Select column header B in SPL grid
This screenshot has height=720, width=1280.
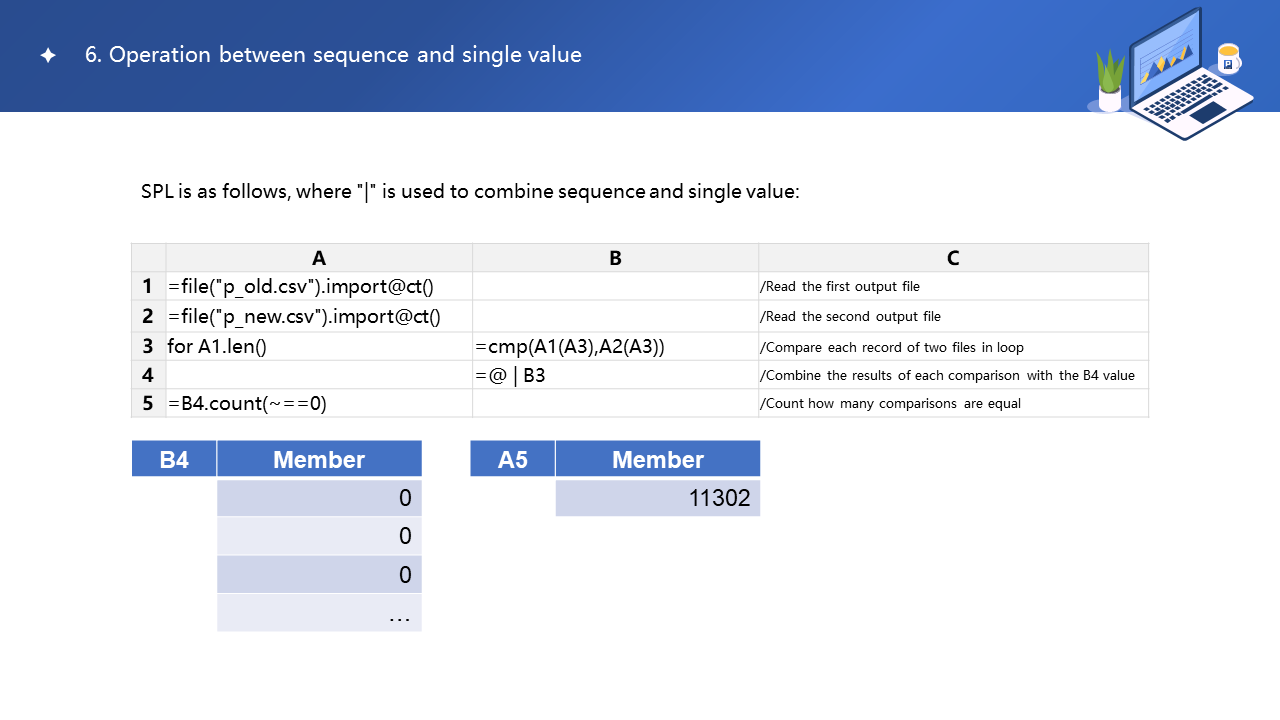coord(615,258)
